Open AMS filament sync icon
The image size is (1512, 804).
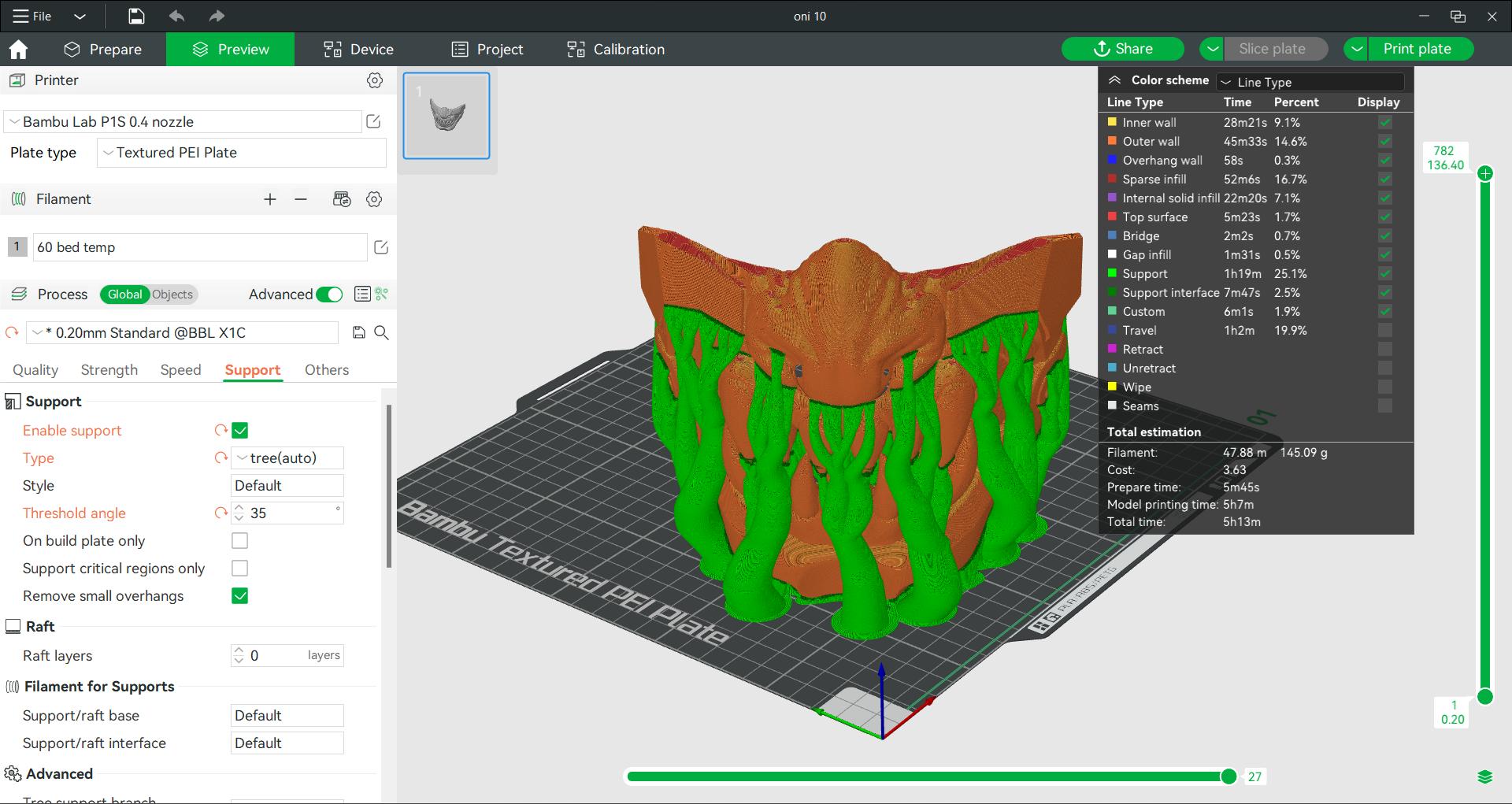pyautogui.click(x=342, y=199)
